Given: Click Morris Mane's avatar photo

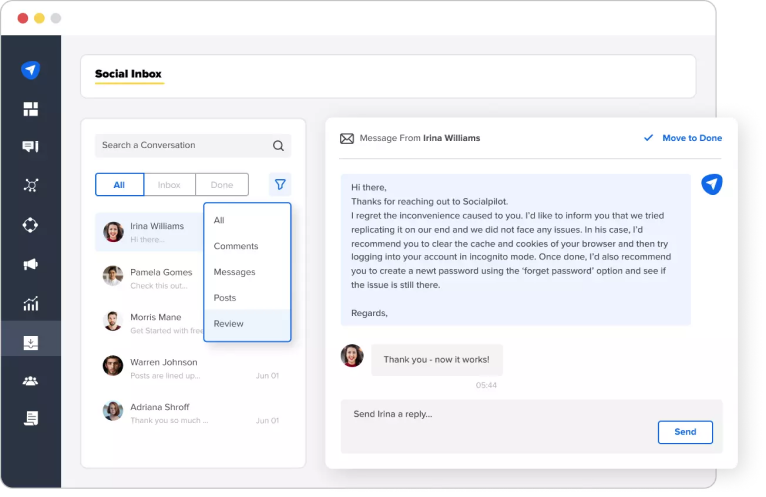Looking at the screenshot, I should pos(113,321).
